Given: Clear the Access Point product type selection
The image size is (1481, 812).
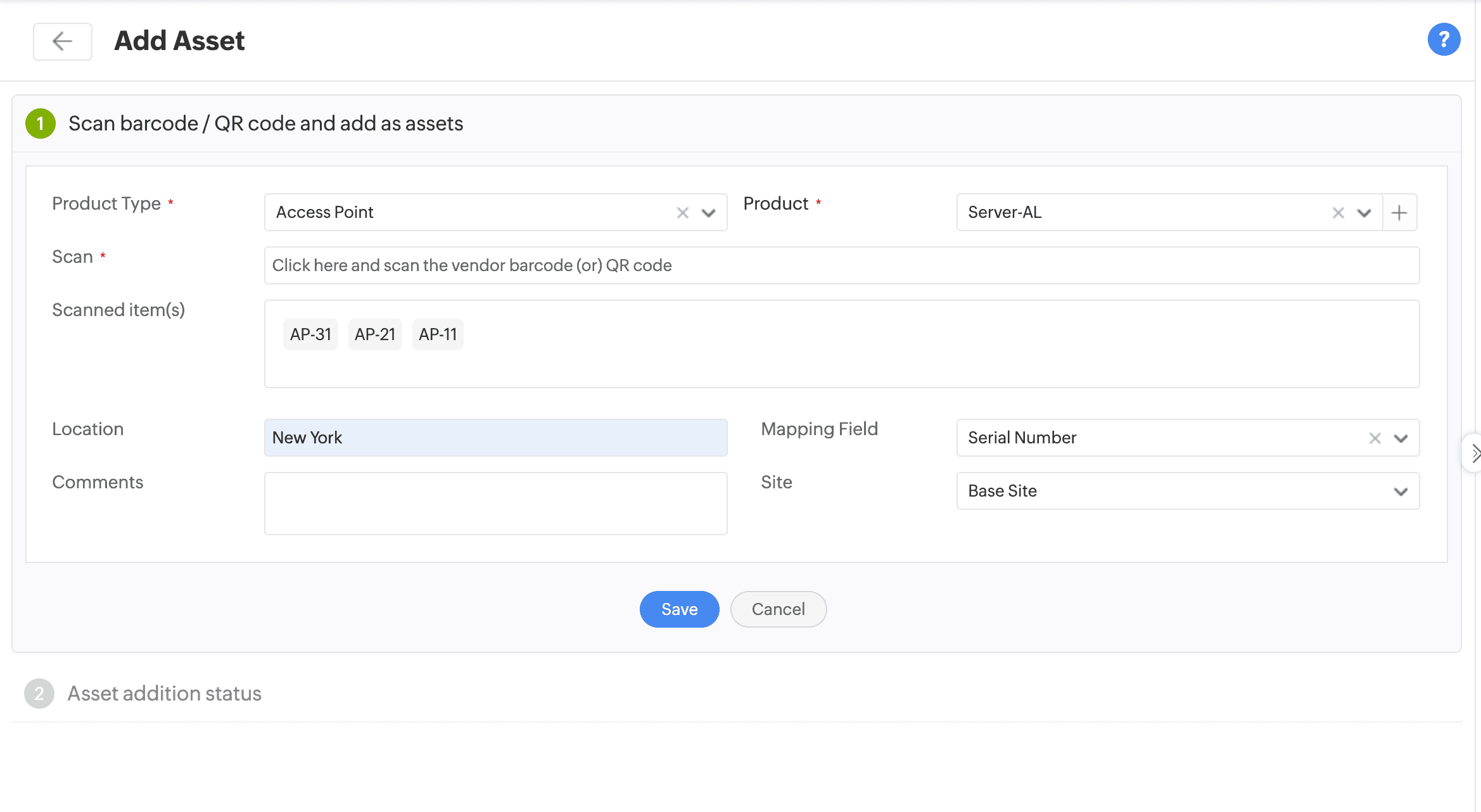Looking at the screenshot, I should (x=682, y=213).
